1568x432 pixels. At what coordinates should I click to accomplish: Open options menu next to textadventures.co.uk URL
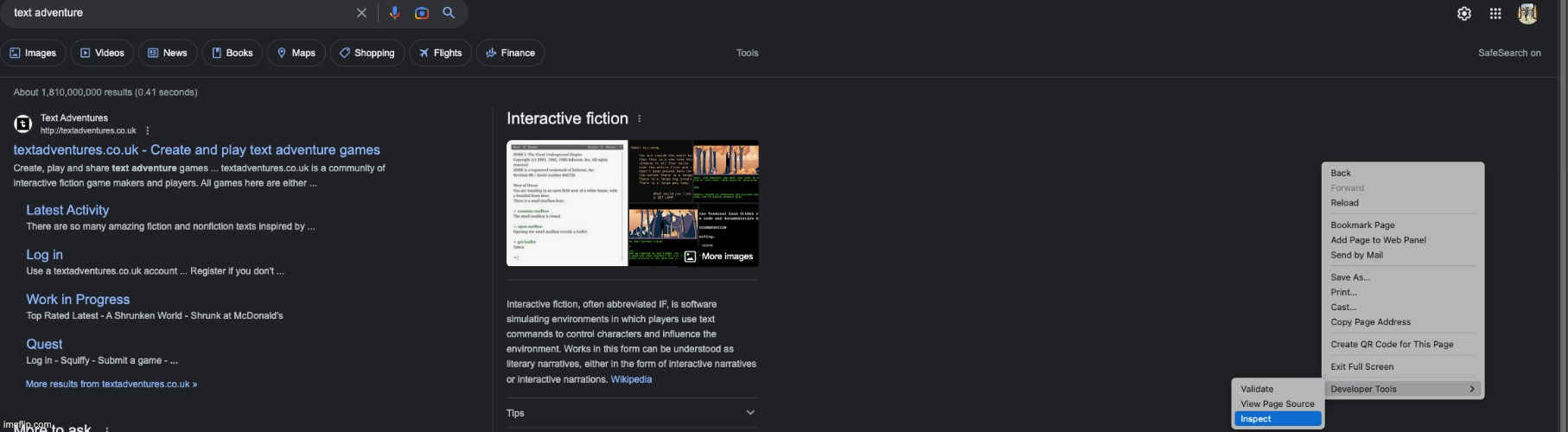click(148, 130)
